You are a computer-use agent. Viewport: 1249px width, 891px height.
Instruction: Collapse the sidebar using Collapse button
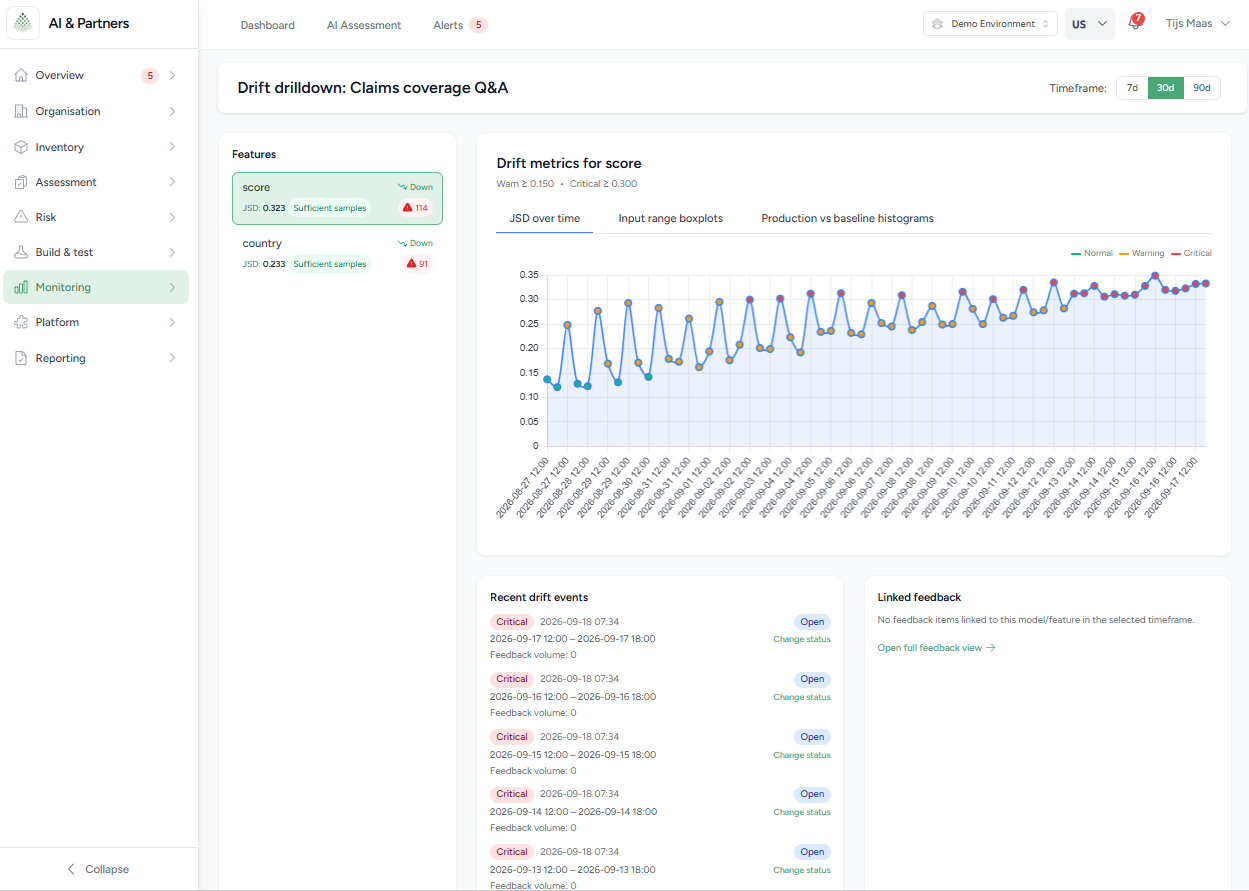(98, 869)
